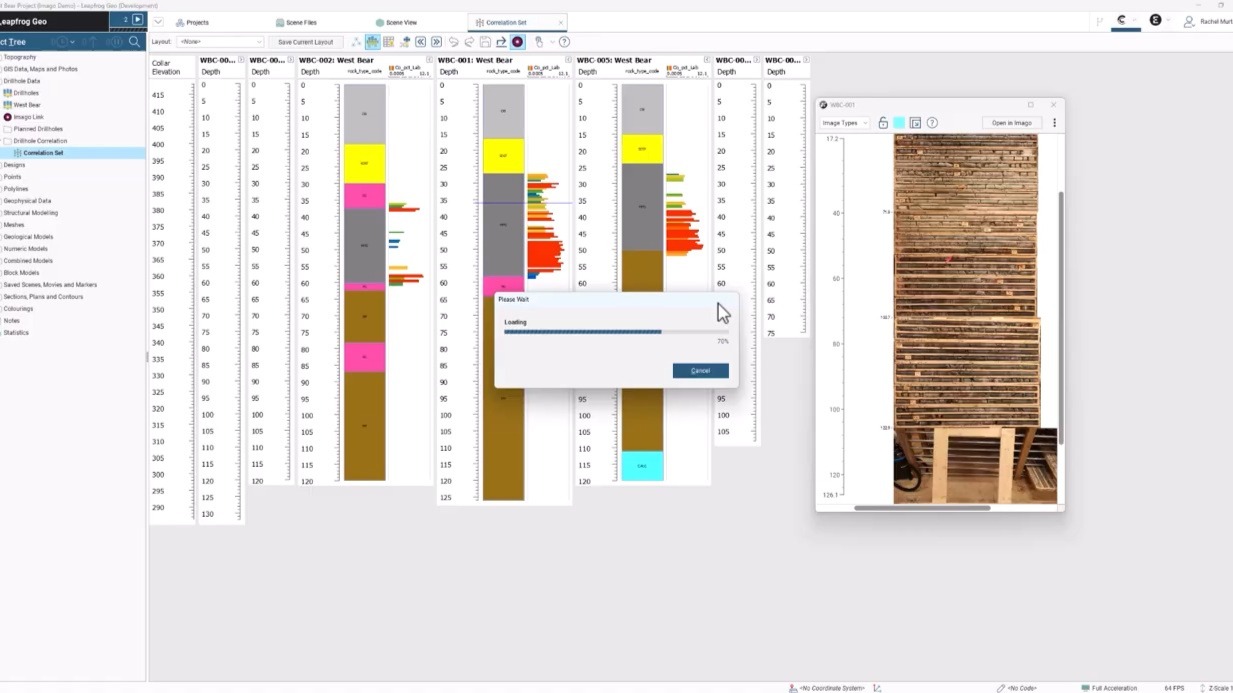The height and width of the screenshot is (693, 1233).
Task: Click the double right arrow expand-all icon
Action: [436, 42]
